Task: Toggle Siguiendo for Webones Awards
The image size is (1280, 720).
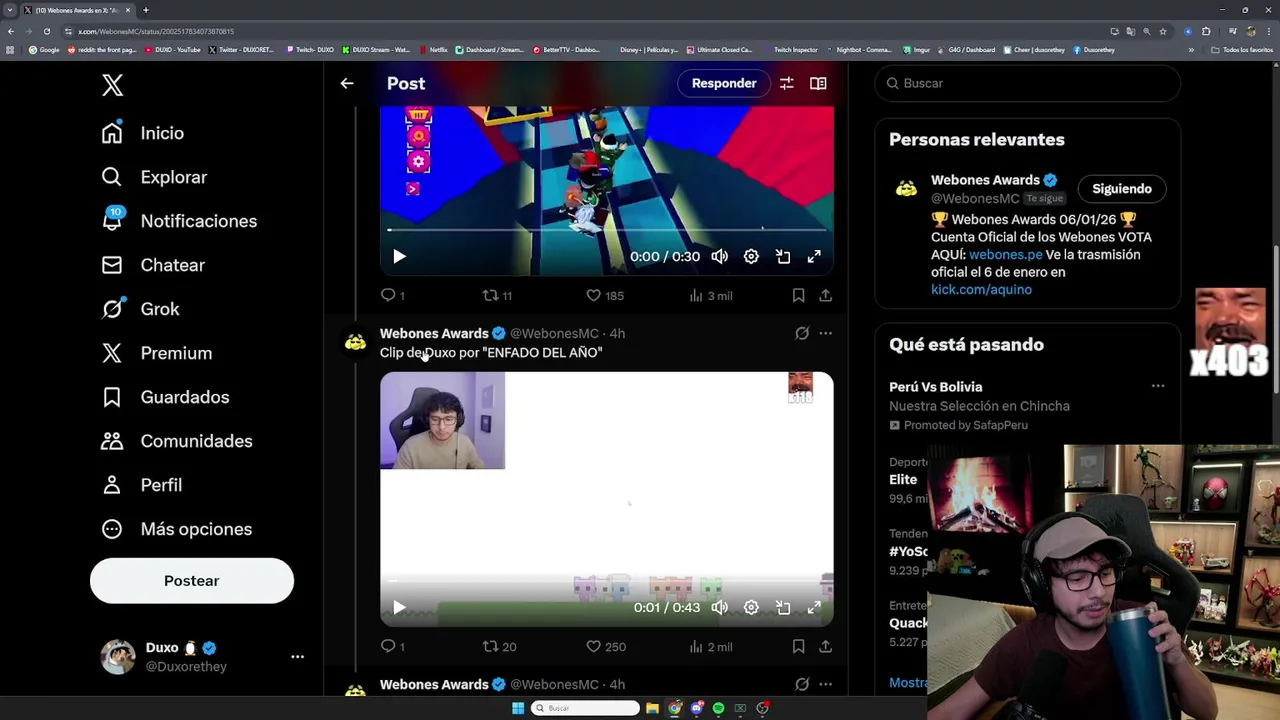Action: tap(1122, 189)
